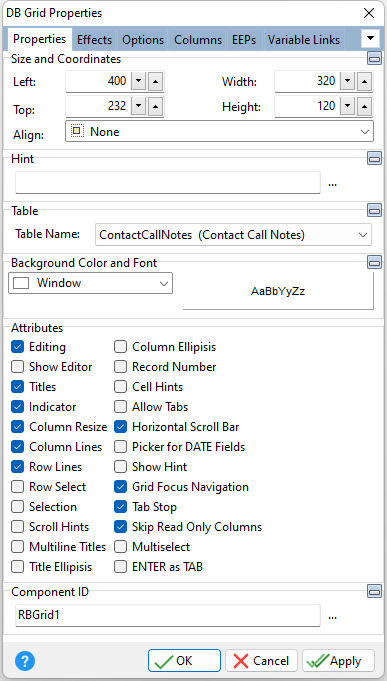Image resolution: width=387 pixels, height=681 pixels.
Task: Click the Width value field 320
Action: pyautogui.click(x=307, y=81)
